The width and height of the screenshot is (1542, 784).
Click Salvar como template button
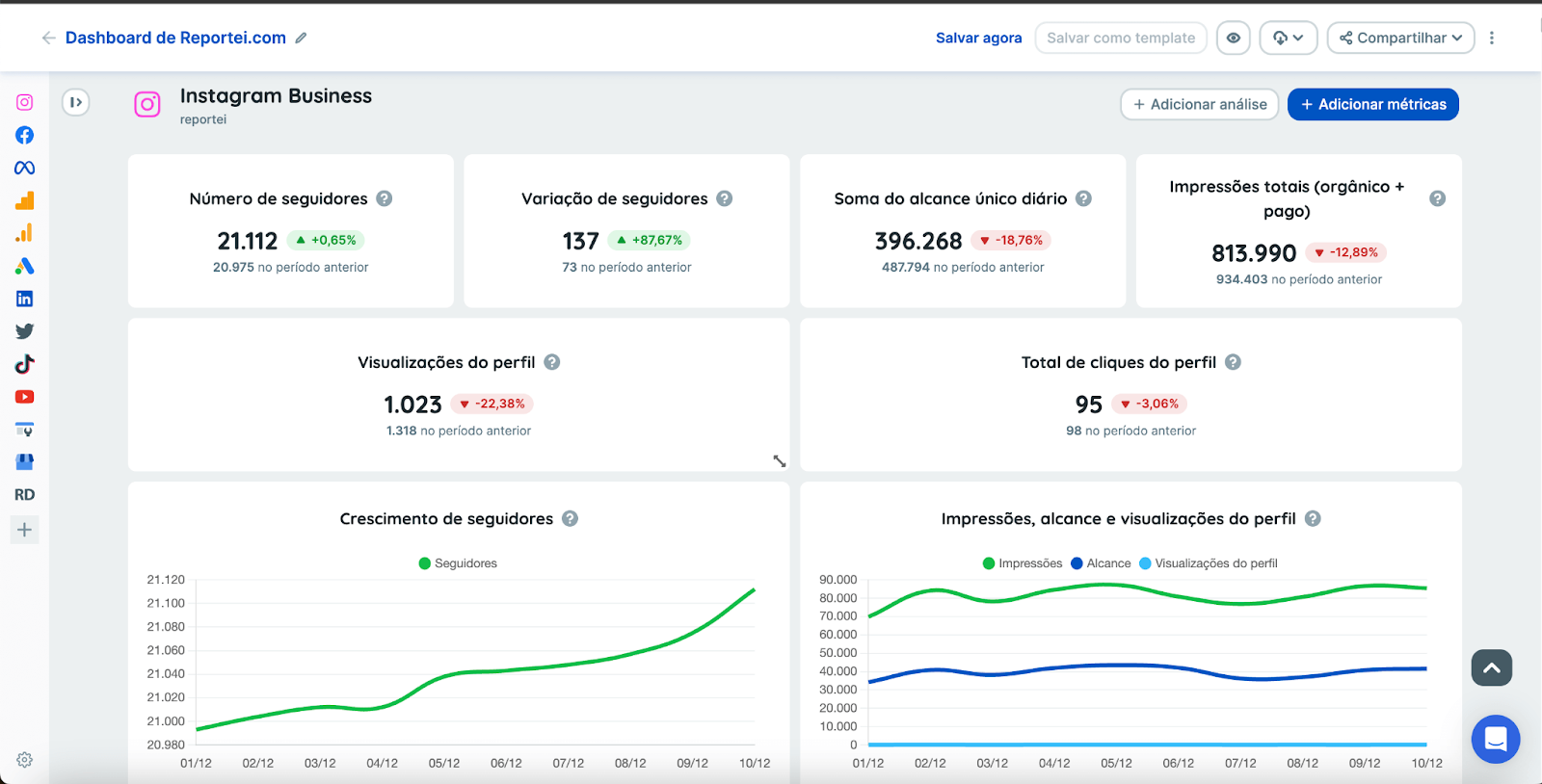tap(1121, 38)
